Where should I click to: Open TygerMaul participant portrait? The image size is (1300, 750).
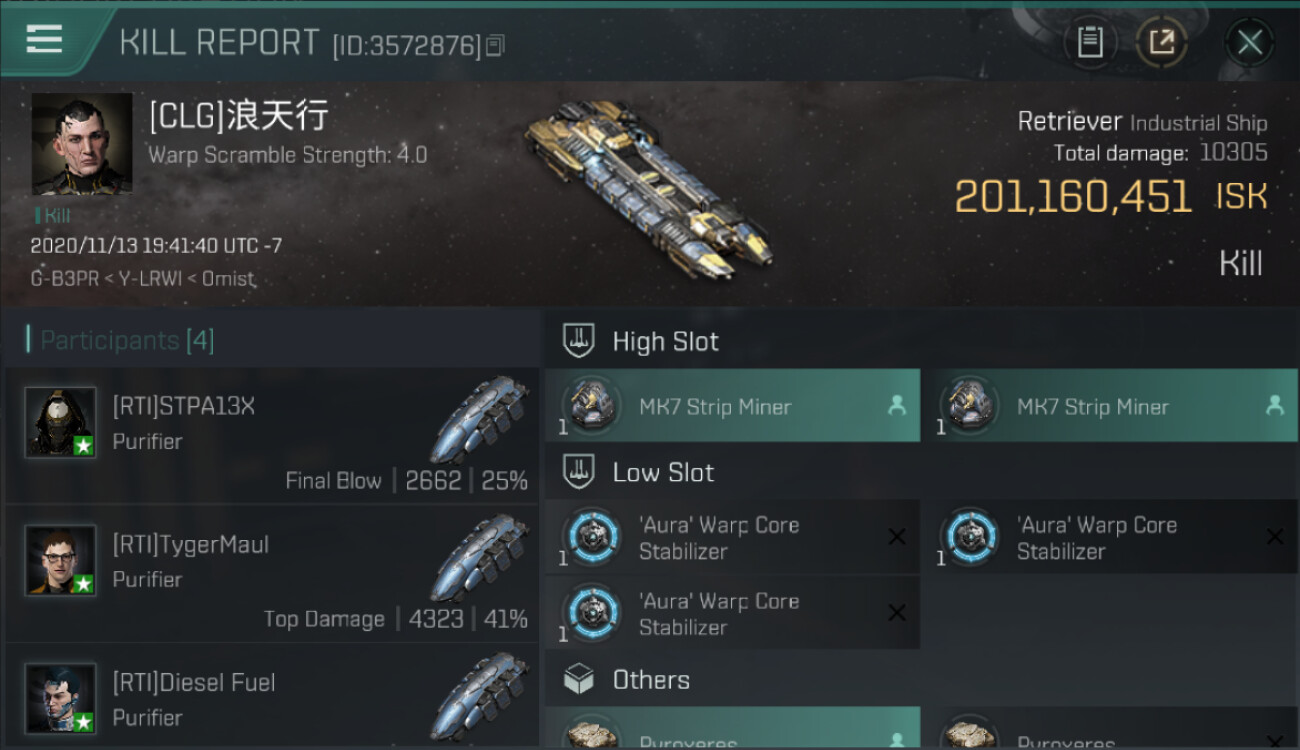[x=61, y=560]
